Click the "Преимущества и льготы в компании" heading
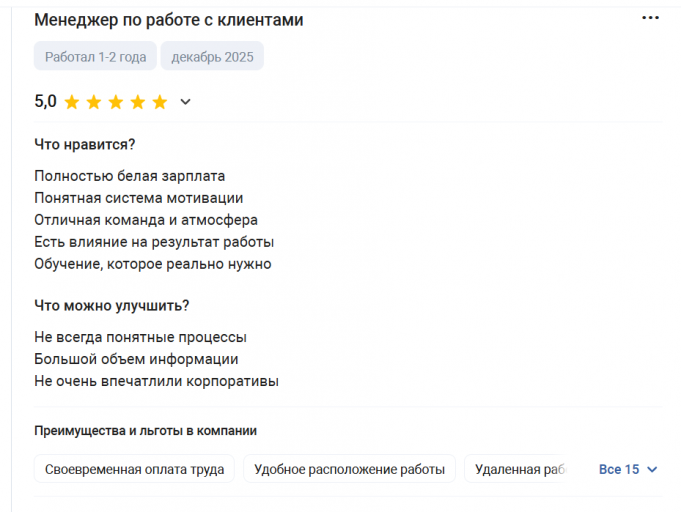This screenshot has width=681, height=512. coord(145,431)
